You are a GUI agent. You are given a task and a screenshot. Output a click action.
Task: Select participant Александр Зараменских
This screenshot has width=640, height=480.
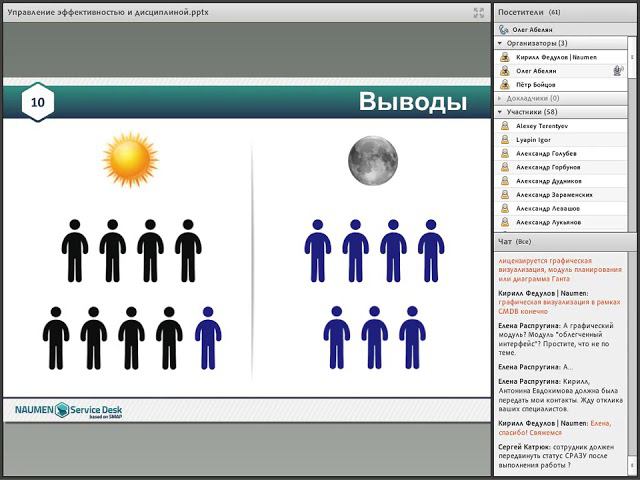(x=561, y=195)
